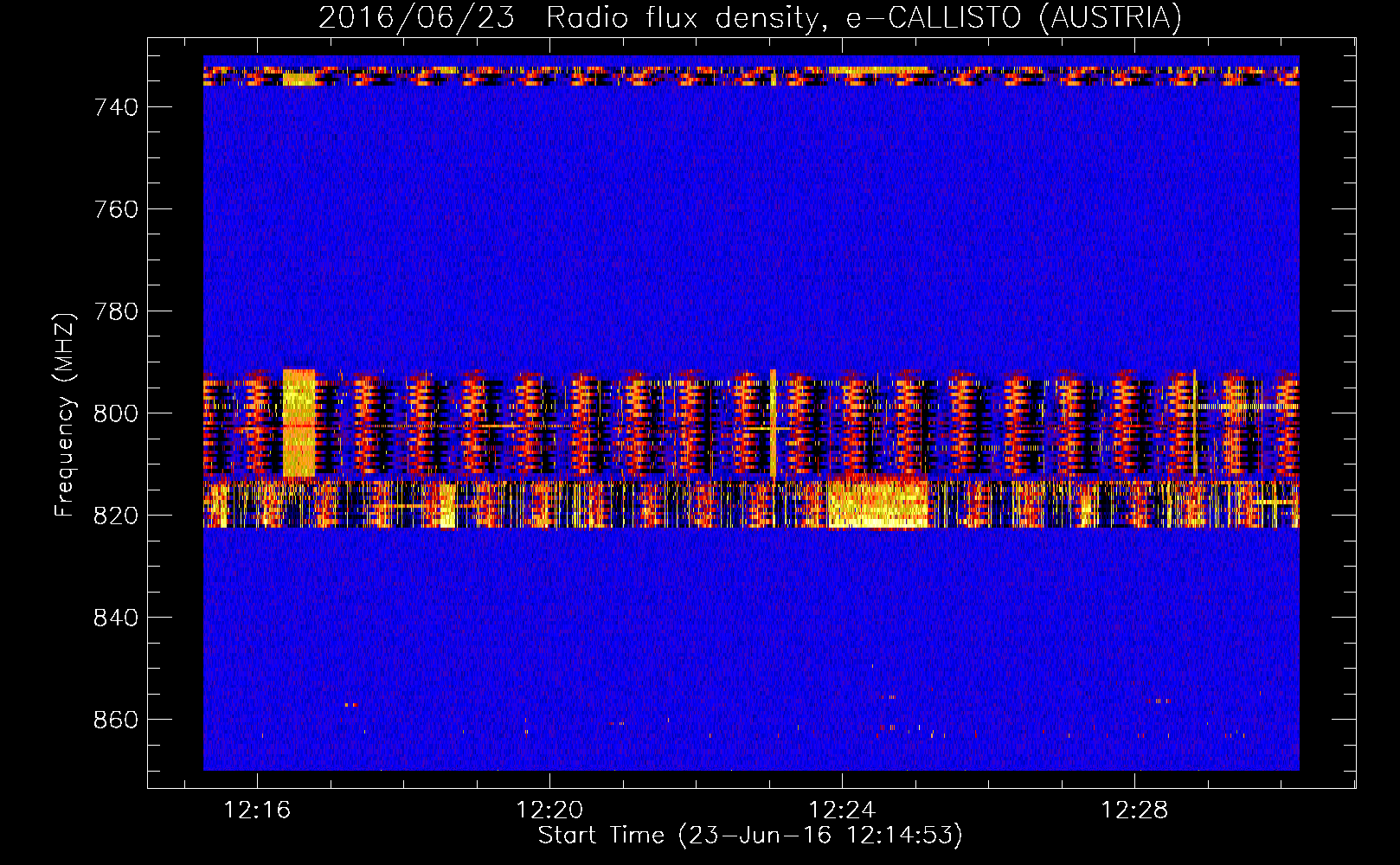Click the 12:20 time tick label

click(x=549, y=811)
